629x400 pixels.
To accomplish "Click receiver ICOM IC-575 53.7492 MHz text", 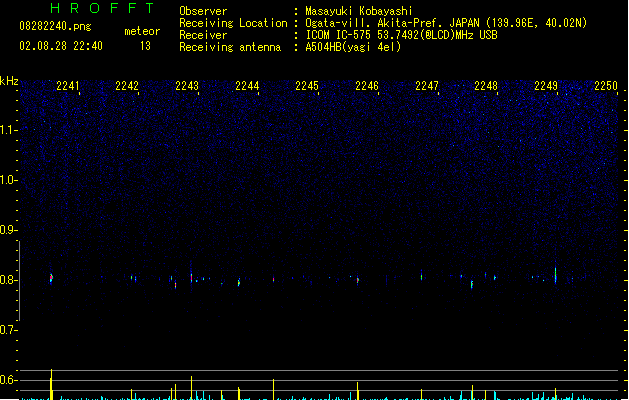I will pyautogui.click(x=402, y=35).
